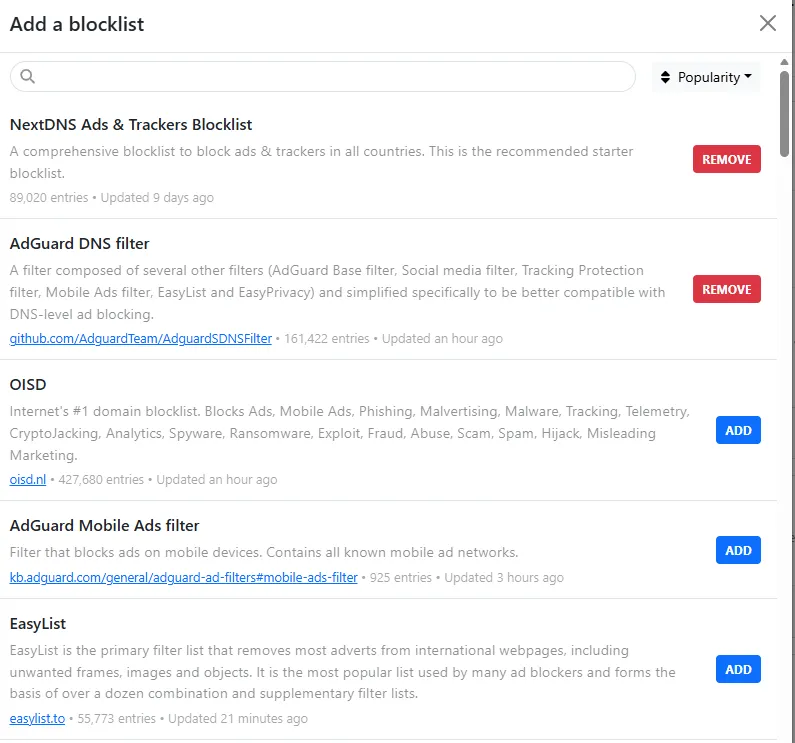Visit the oisd.nl link
795x743 pixels.
(28, 480)
